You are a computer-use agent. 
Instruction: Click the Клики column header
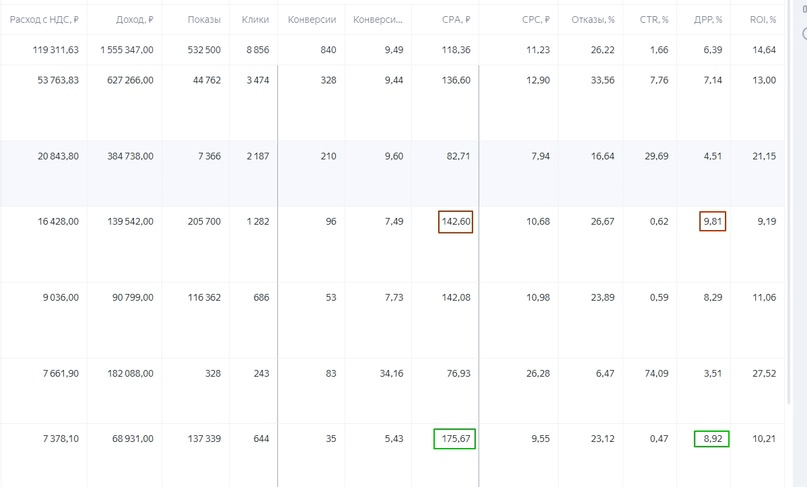[x=255, y=20]
